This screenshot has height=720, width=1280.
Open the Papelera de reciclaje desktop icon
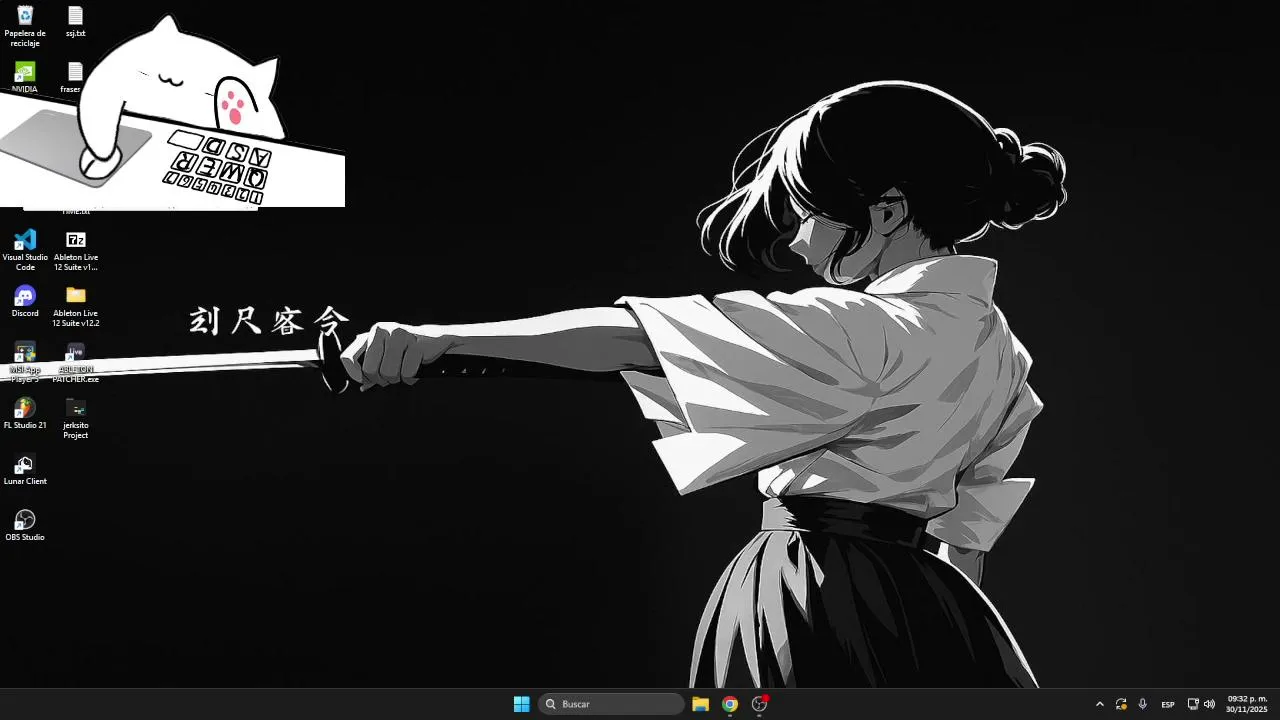coord(25,26)
